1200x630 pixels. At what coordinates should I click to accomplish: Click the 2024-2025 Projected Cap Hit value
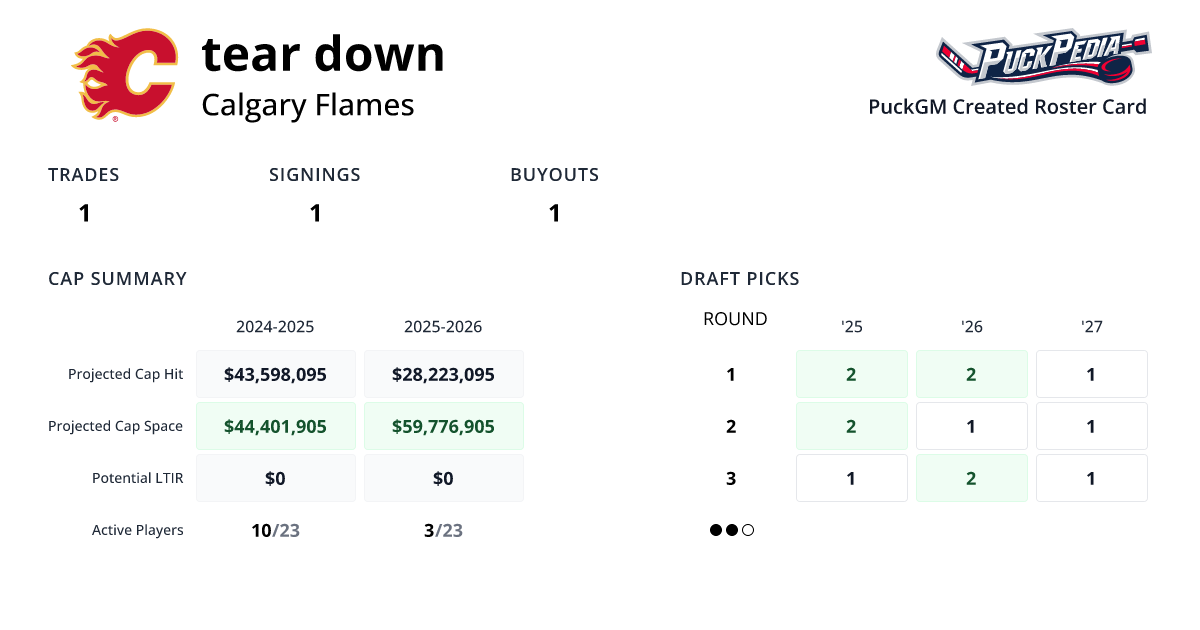tap(275, 374)
